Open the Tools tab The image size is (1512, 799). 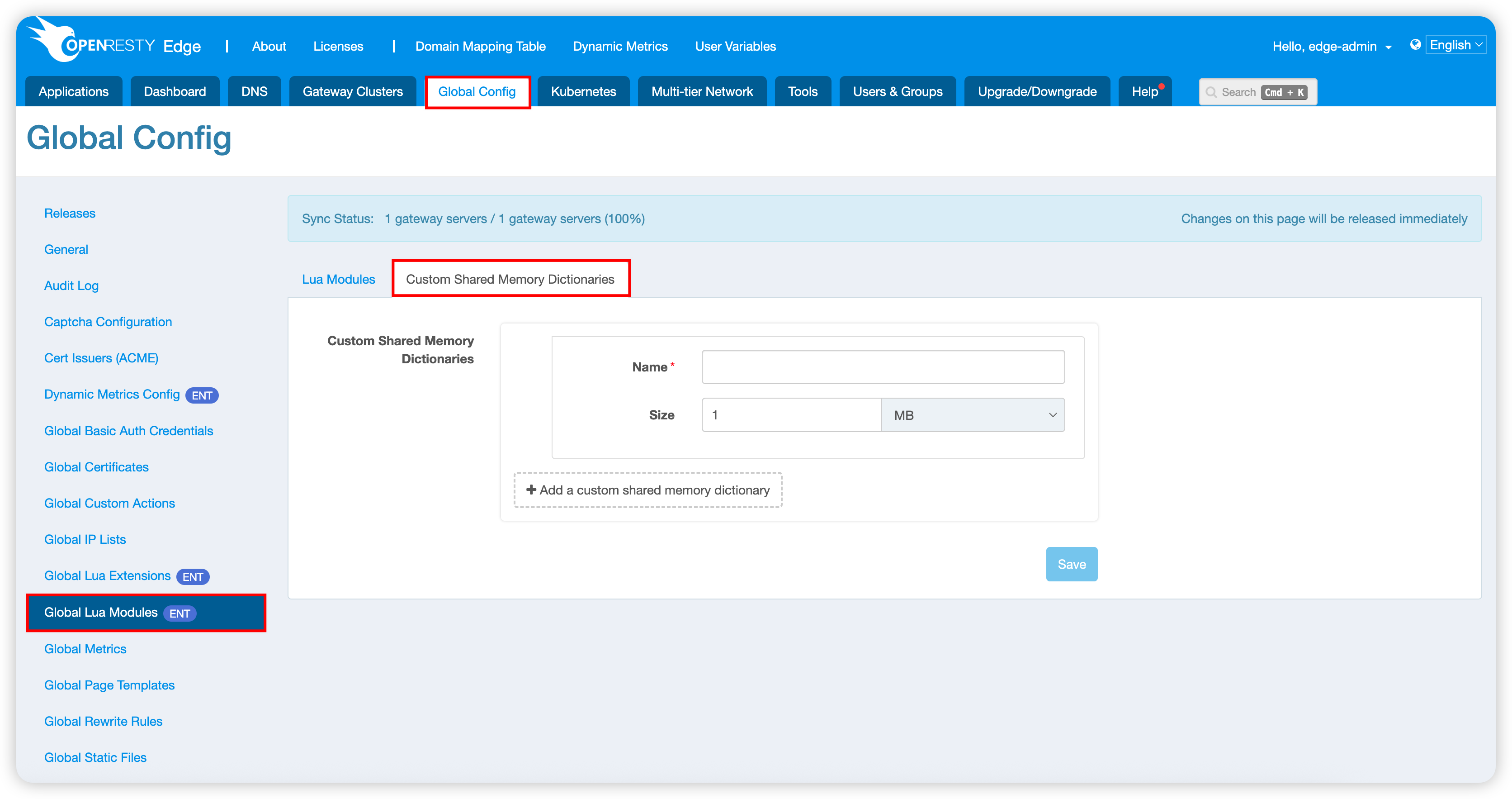pos(803,92)
